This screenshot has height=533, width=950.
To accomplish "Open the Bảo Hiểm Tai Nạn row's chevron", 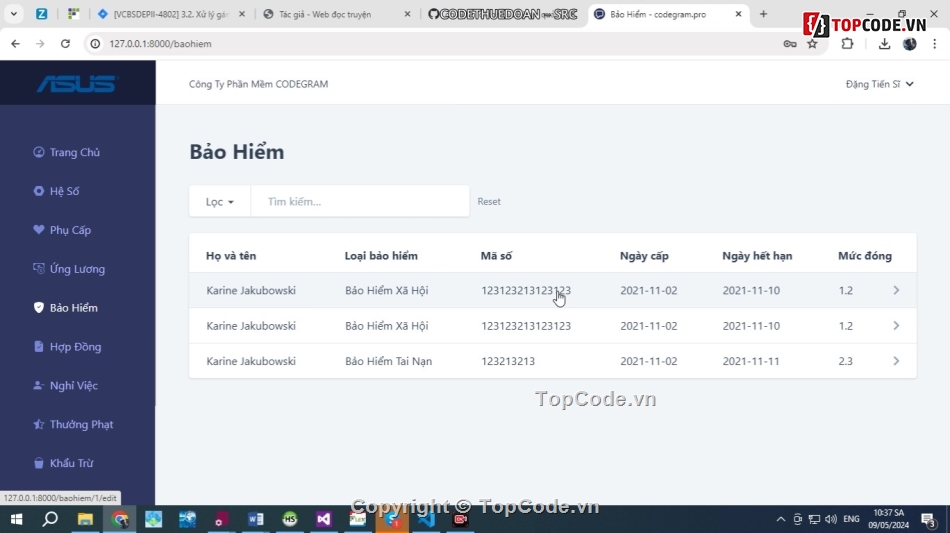I will 896,361.
